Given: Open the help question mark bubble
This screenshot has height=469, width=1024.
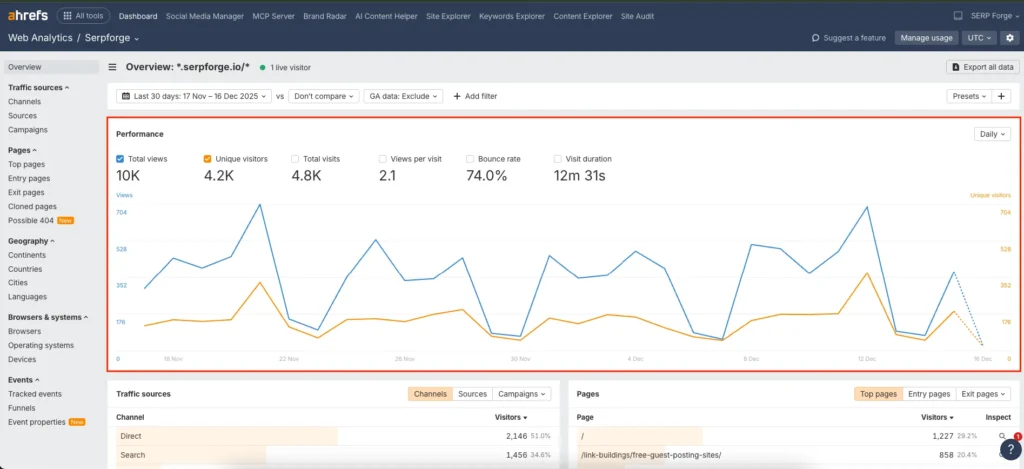Looking at the screenshot, I should (1011, 449).
